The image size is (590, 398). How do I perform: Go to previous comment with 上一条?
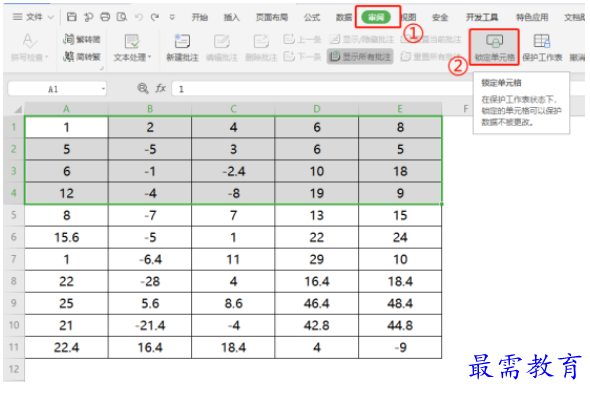click(x=303, y=39)
